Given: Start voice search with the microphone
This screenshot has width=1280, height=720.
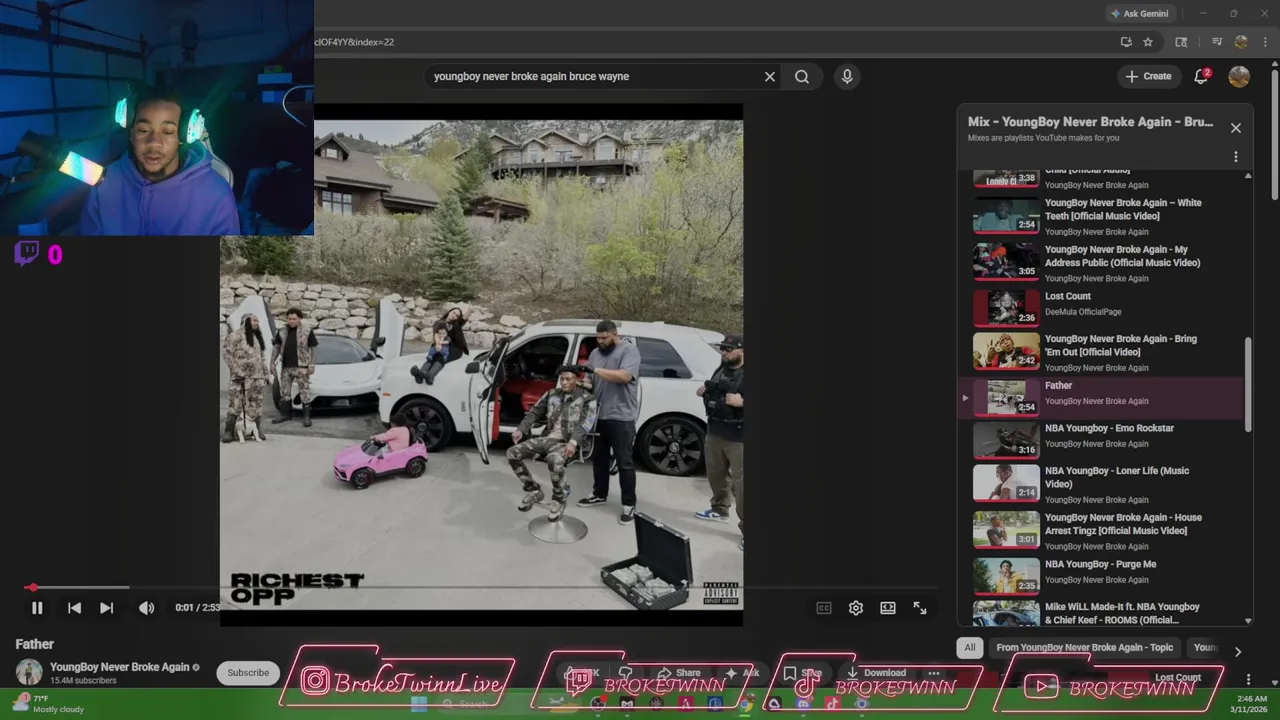Looking at the screenshot, I should pos(847,76).
